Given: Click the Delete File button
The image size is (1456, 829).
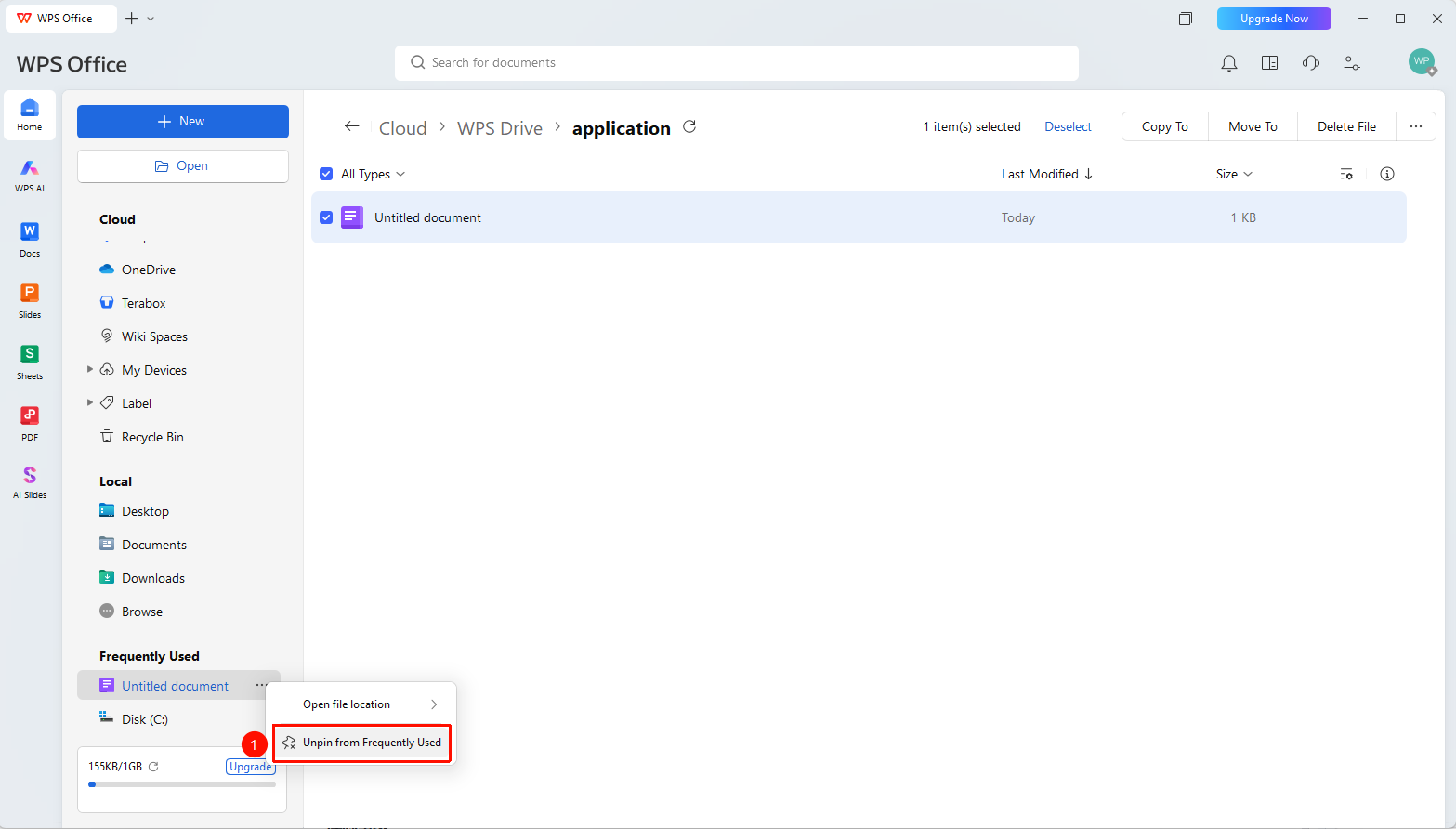Looking at the screenshot, I should click(1346, 126).
